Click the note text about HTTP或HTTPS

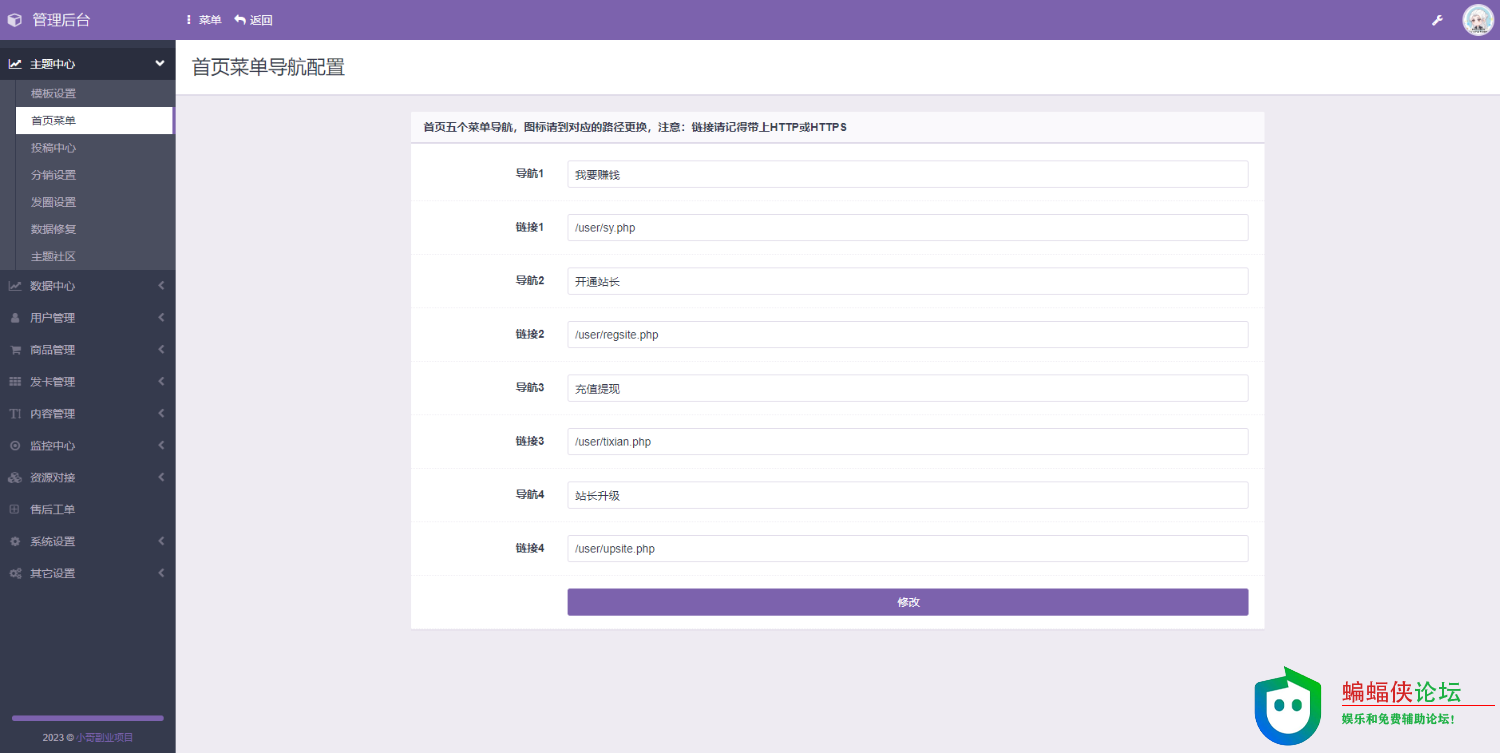click(x=635, y=127)
